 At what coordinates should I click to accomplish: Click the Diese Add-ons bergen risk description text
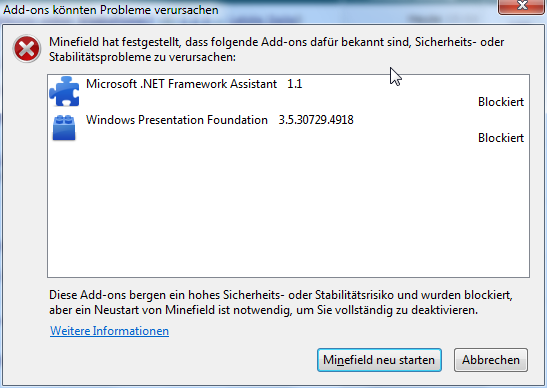[x=281, y=302]
